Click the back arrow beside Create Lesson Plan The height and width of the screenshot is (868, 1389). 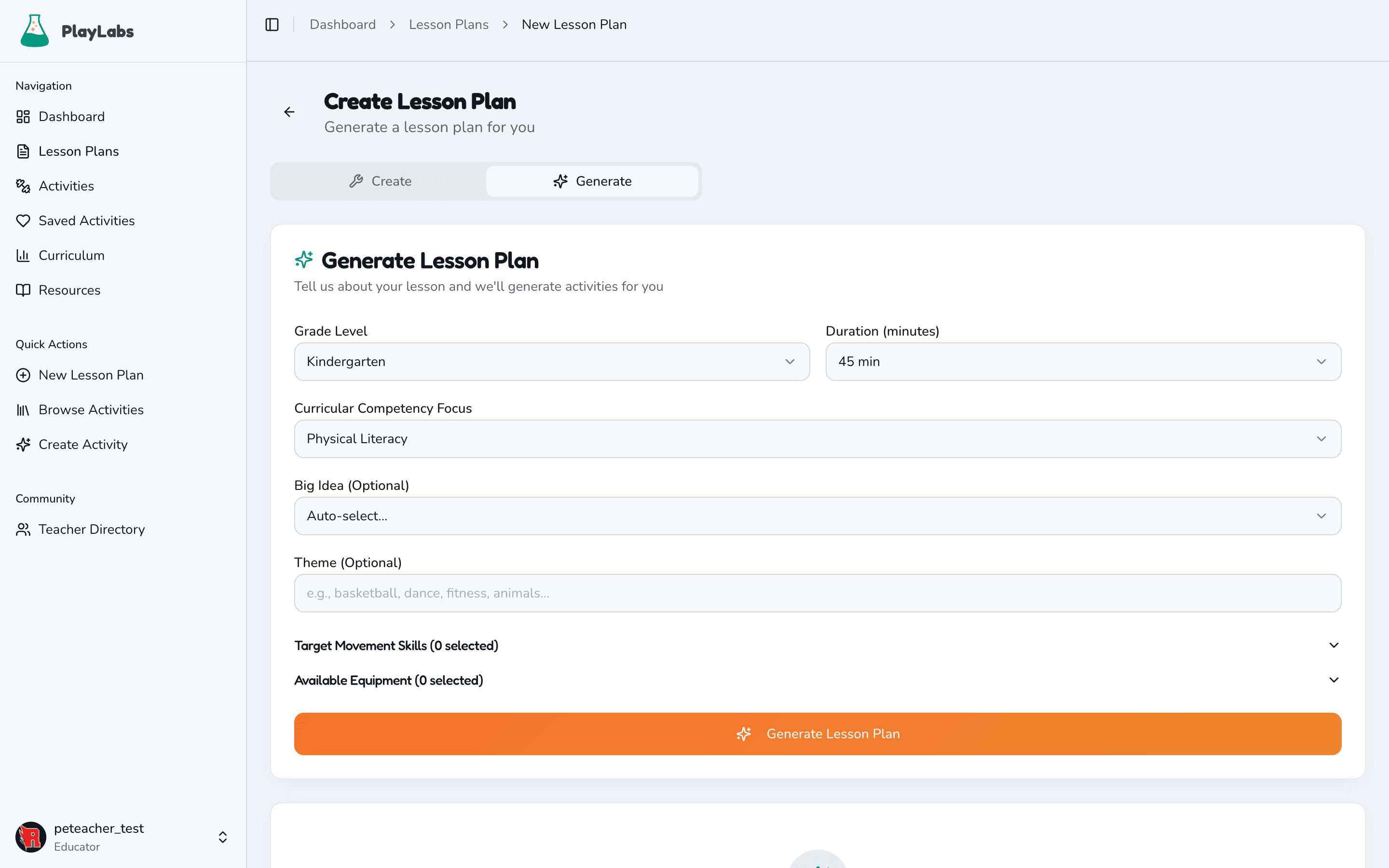(x=289, y=111)
